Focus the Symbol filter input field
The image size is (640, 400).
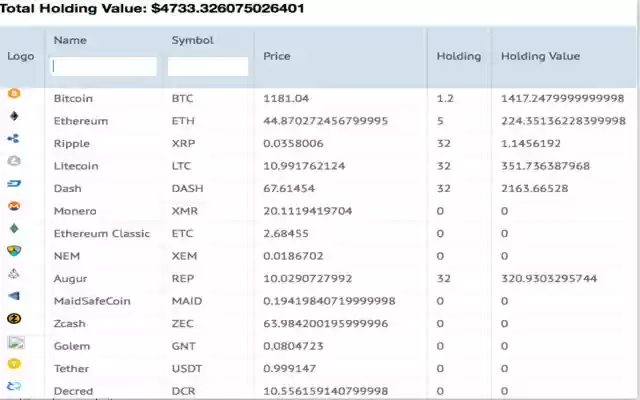click(x=208, y=66)
